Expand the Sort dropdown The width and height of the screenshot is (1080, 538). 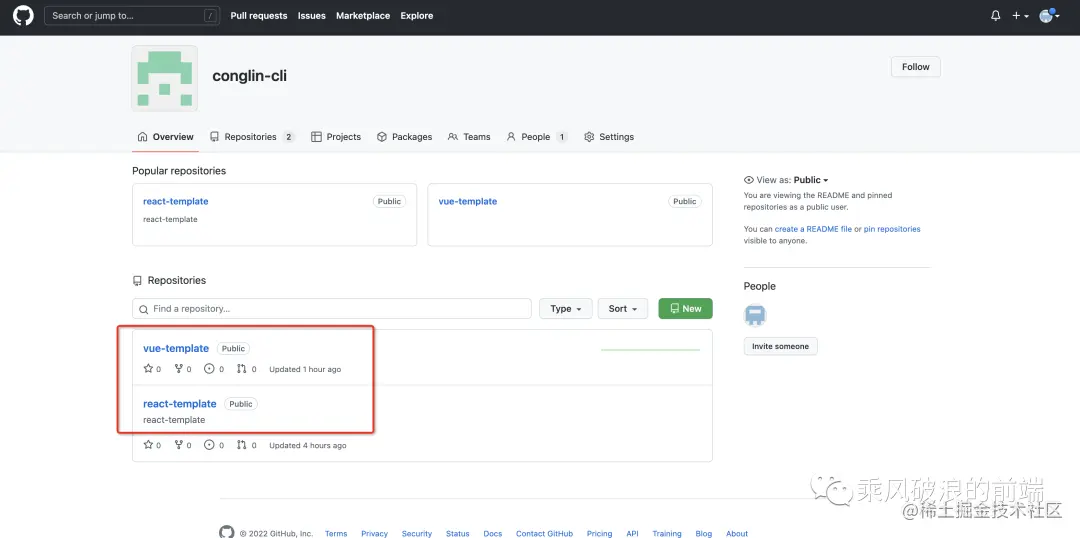pyautogui.click(x=623, y=309)
